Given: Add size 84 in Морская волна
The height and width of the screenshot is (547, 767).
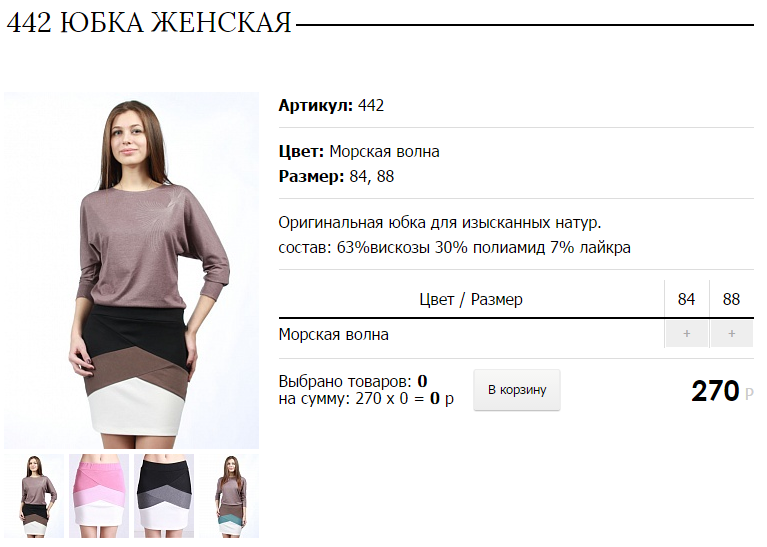Looking at the screenshot, I should [686, 334].
